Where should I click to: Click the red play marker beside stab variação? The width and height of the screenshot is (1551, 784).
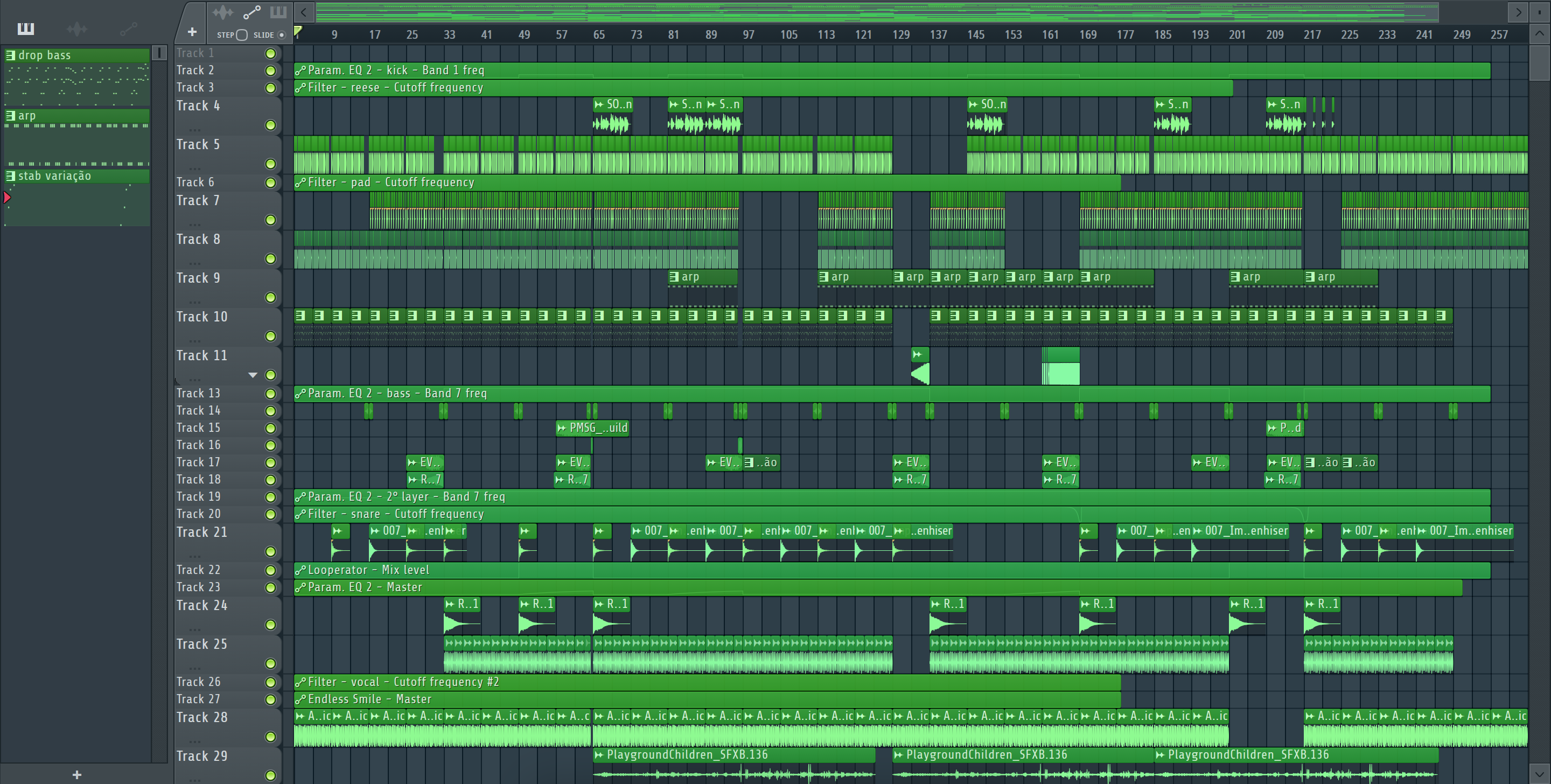click(6, 197)
